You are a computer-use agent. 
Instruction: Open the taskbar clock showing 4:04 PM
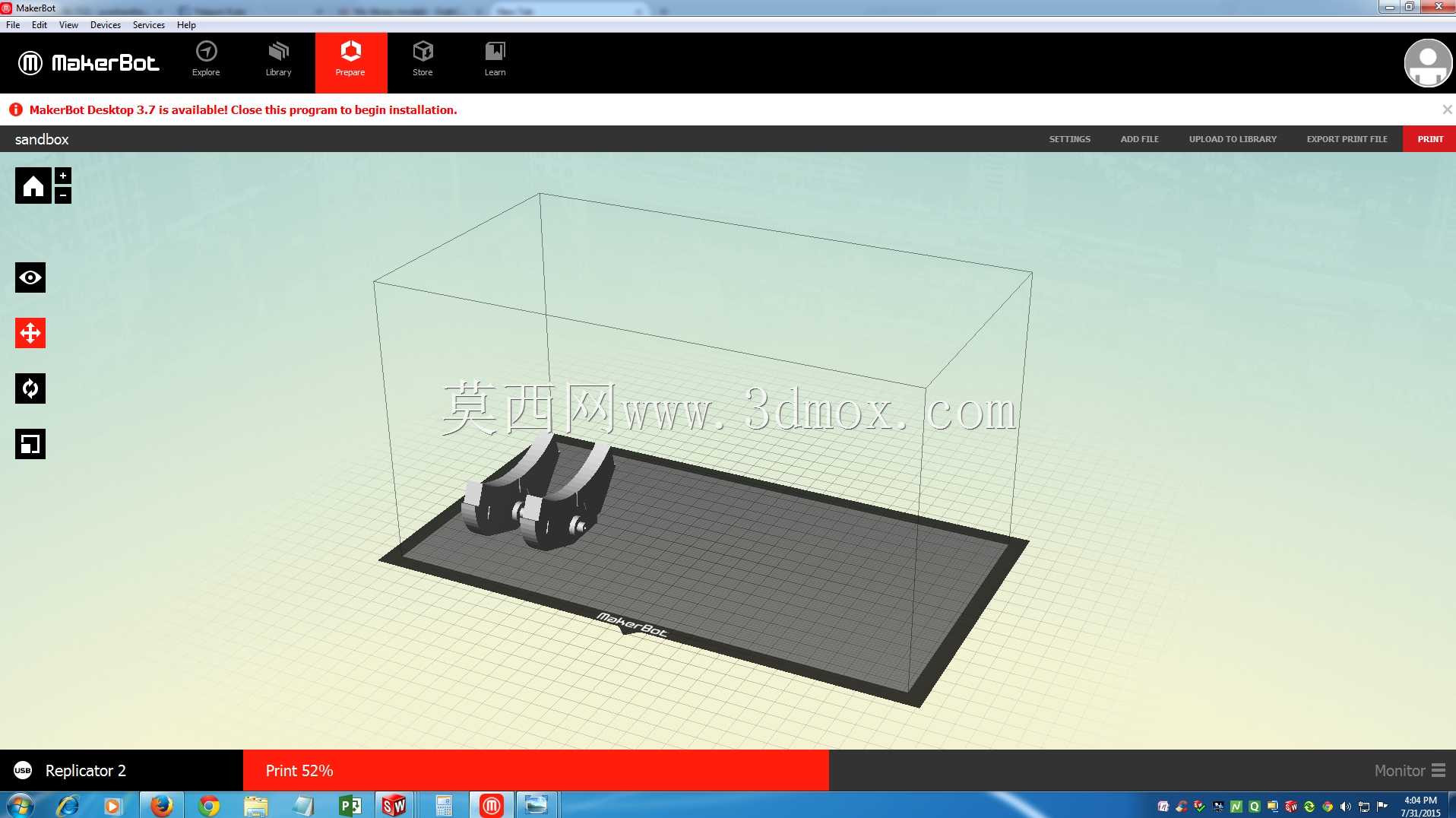(x=1420, y=806)
